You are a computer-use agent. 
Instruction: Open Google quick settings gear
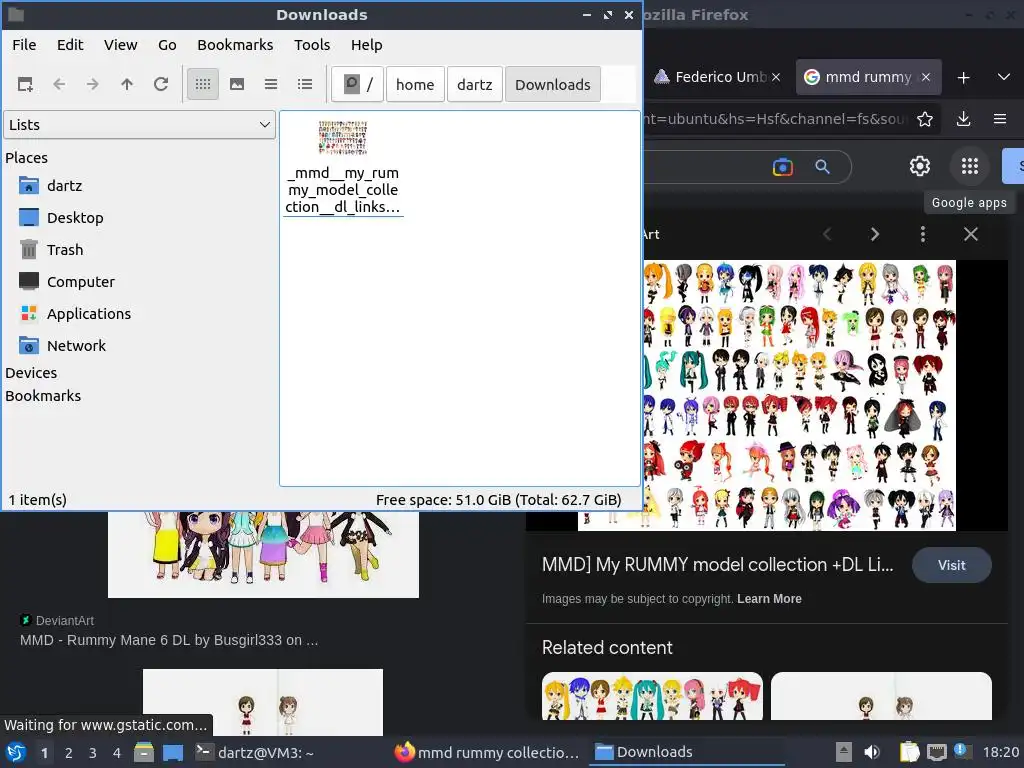pos(920,166)
